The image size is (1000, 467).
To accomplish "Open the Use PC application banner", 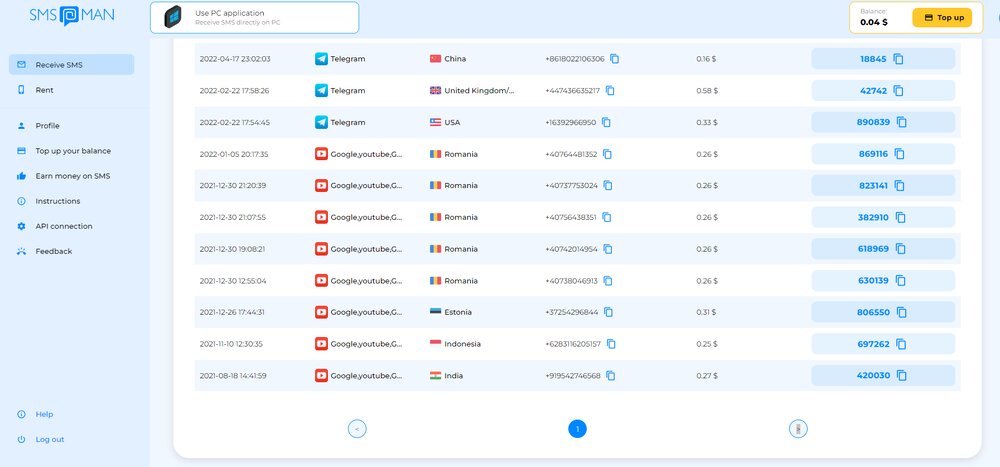I will [x=254, y=17].
